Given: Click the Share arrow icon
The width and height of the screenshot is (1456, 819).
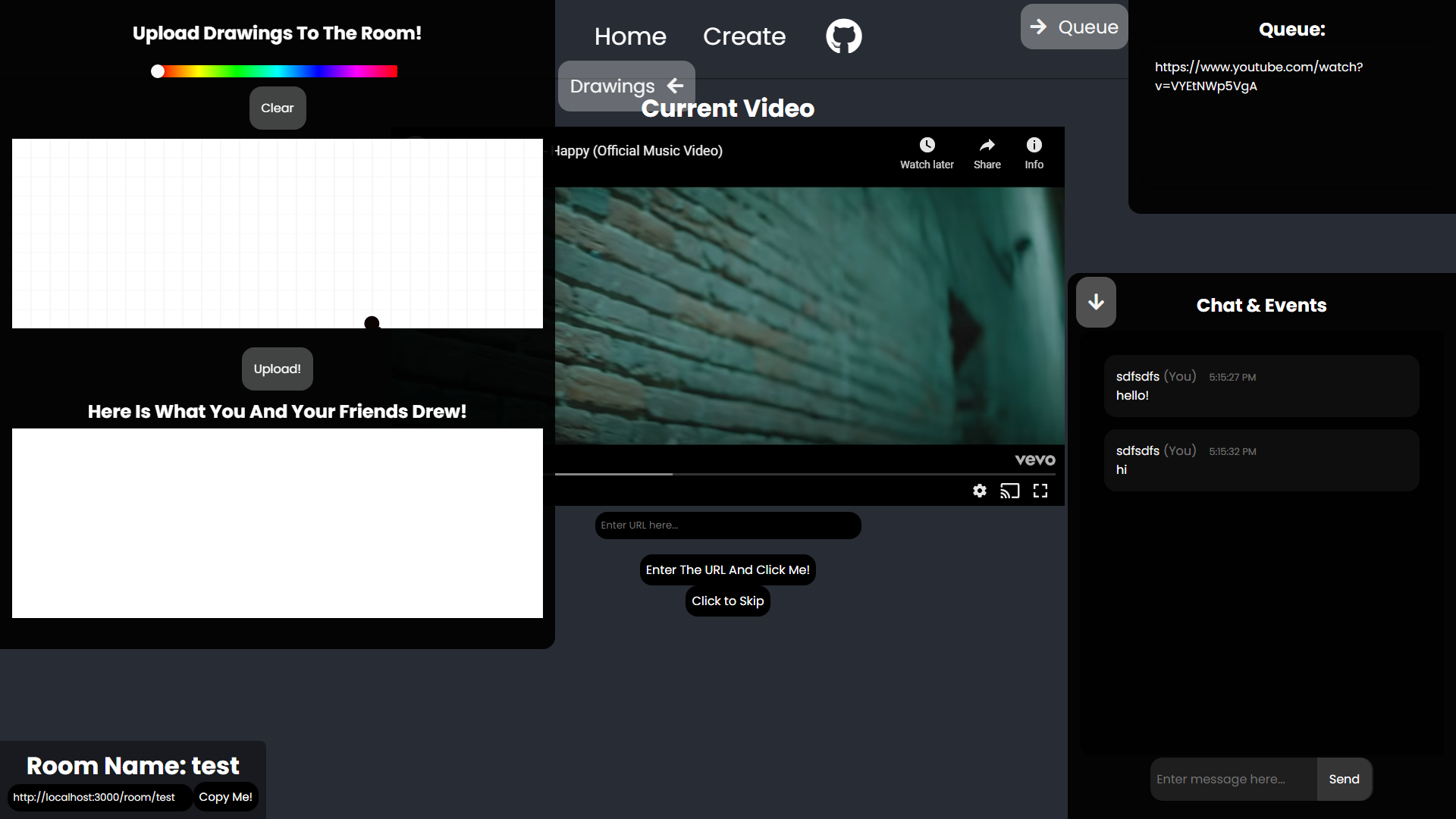Looking at the screenshot, I should pos(987,146).
